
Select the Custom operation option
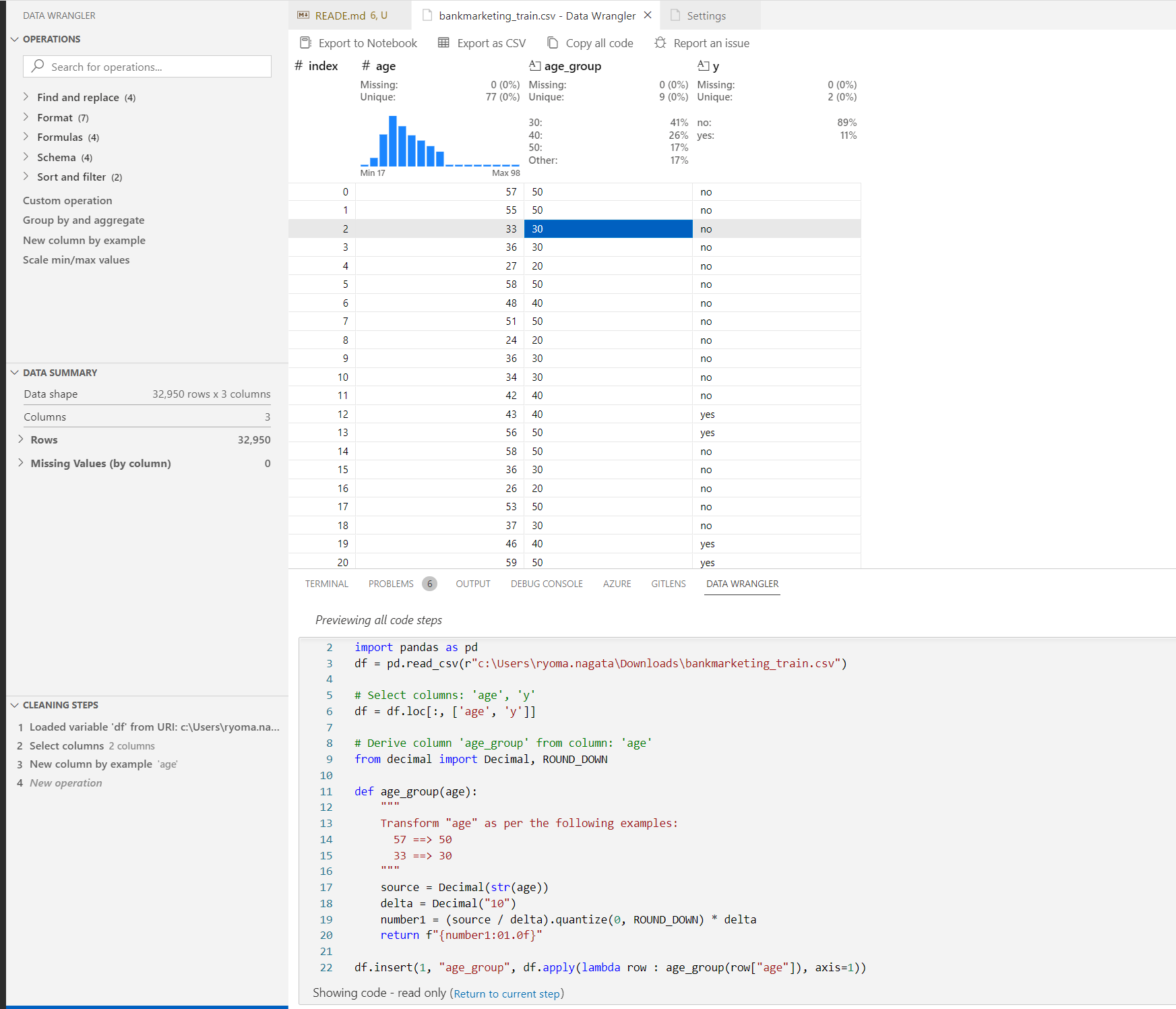click(x=67, y=200)
